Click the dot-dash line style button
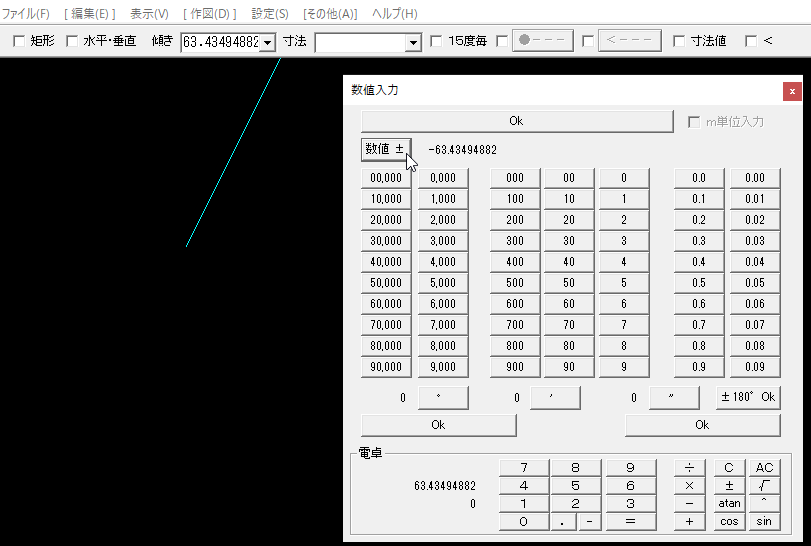 coord(543,40)
